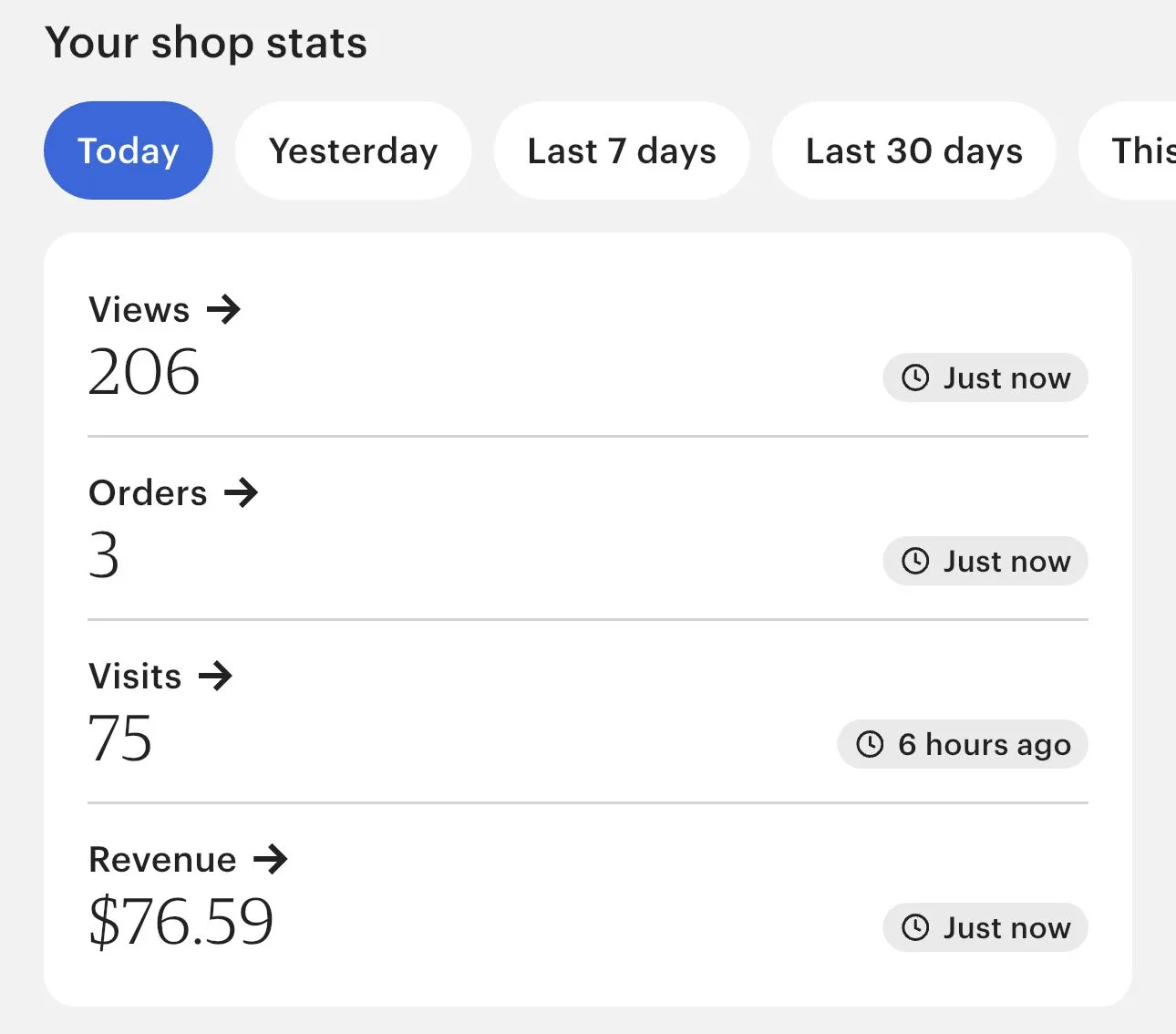Click the clock icon in the Orders row
The width and height of the screenshot is (1176, 1034).
click(x=915, y=561)
